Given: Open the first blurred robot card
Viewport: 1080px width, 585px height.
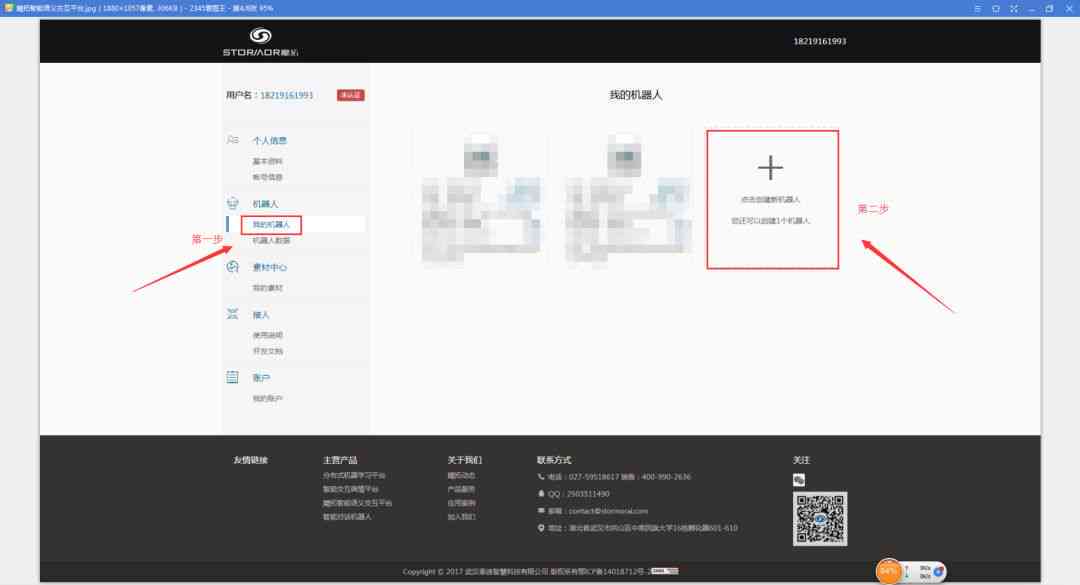Looking at the screenshot, I should 481,199.
